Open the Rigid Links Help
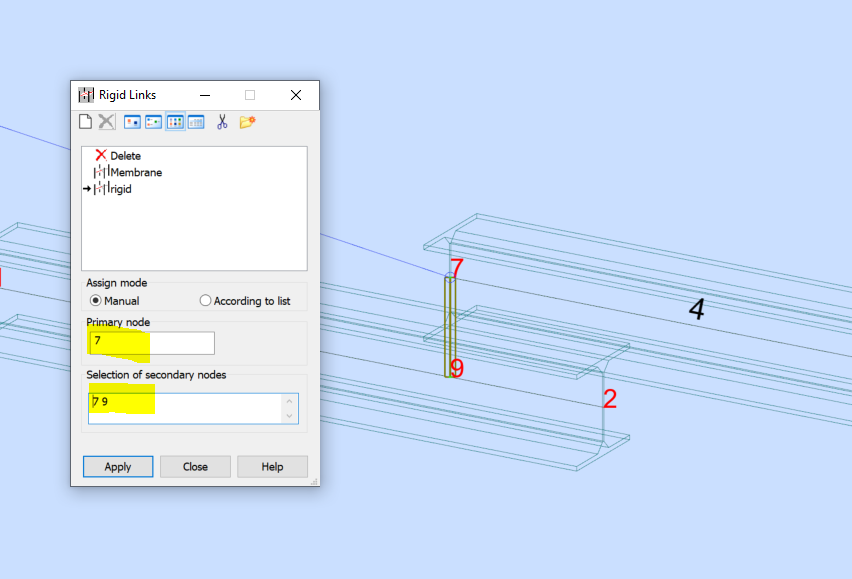Image resolution: width=852 pixels, height=579 pixels. click(272, 466)
